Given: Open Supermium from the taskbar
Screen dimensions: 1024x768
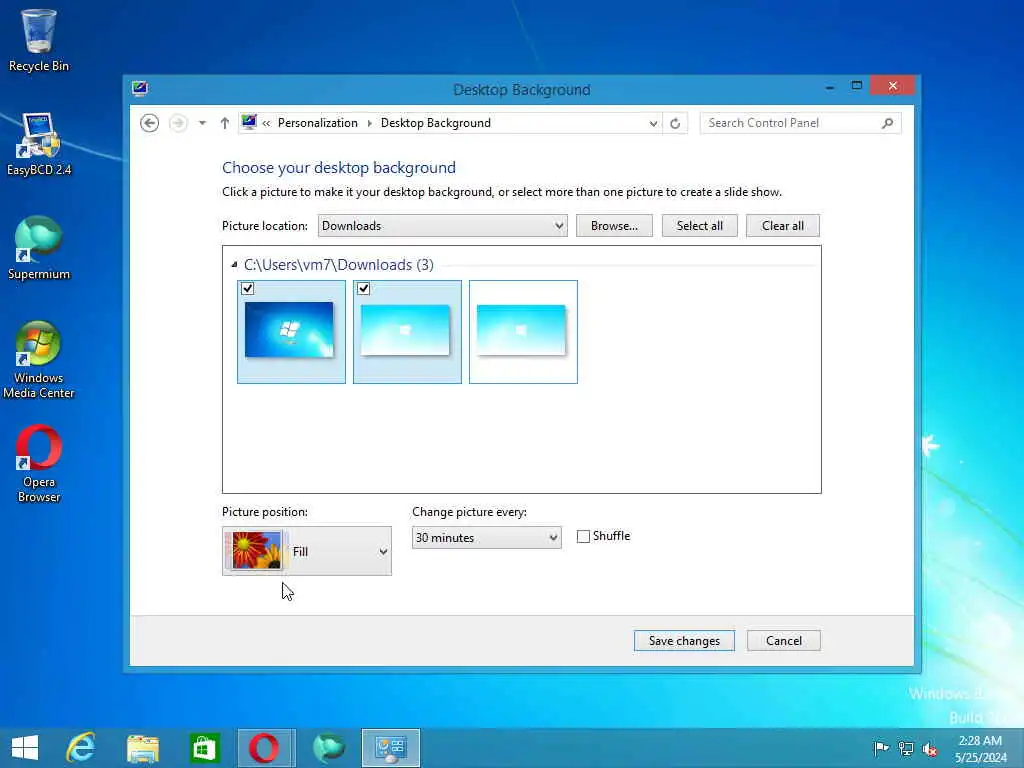Looking at the screenshot, I should (328, 748).
